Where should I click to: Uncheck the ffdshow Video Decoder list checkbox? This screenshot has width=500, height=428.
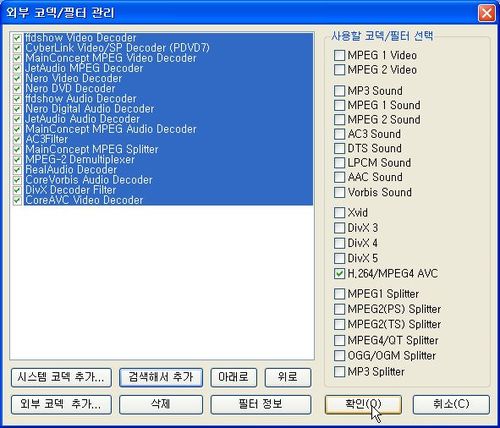17,38
